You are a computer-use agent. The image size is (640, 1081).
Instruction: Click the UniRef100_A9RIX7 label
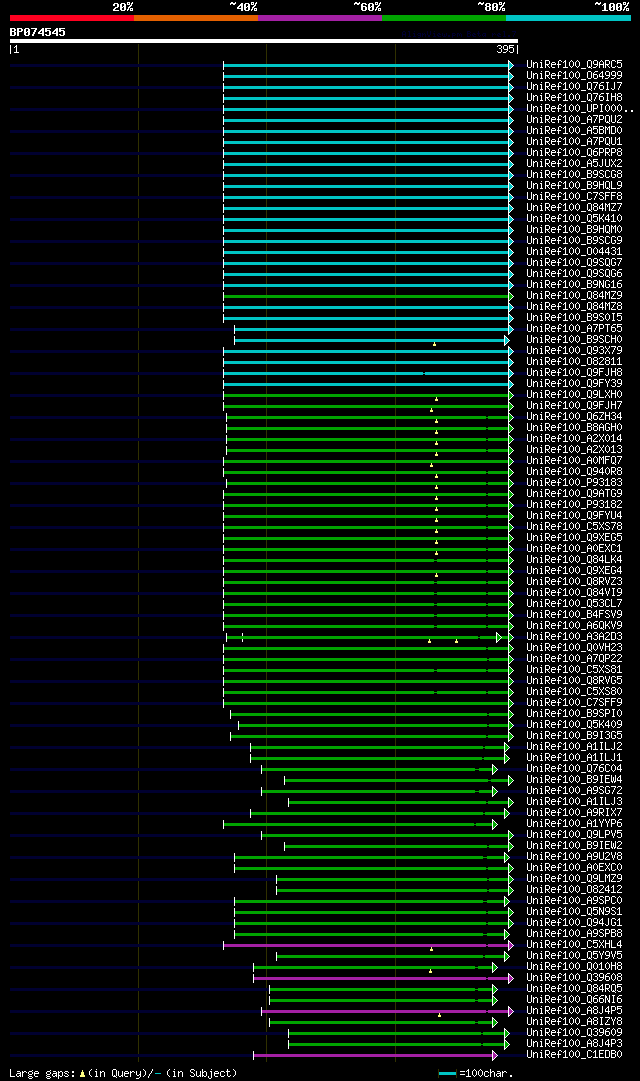pos(574,813)
